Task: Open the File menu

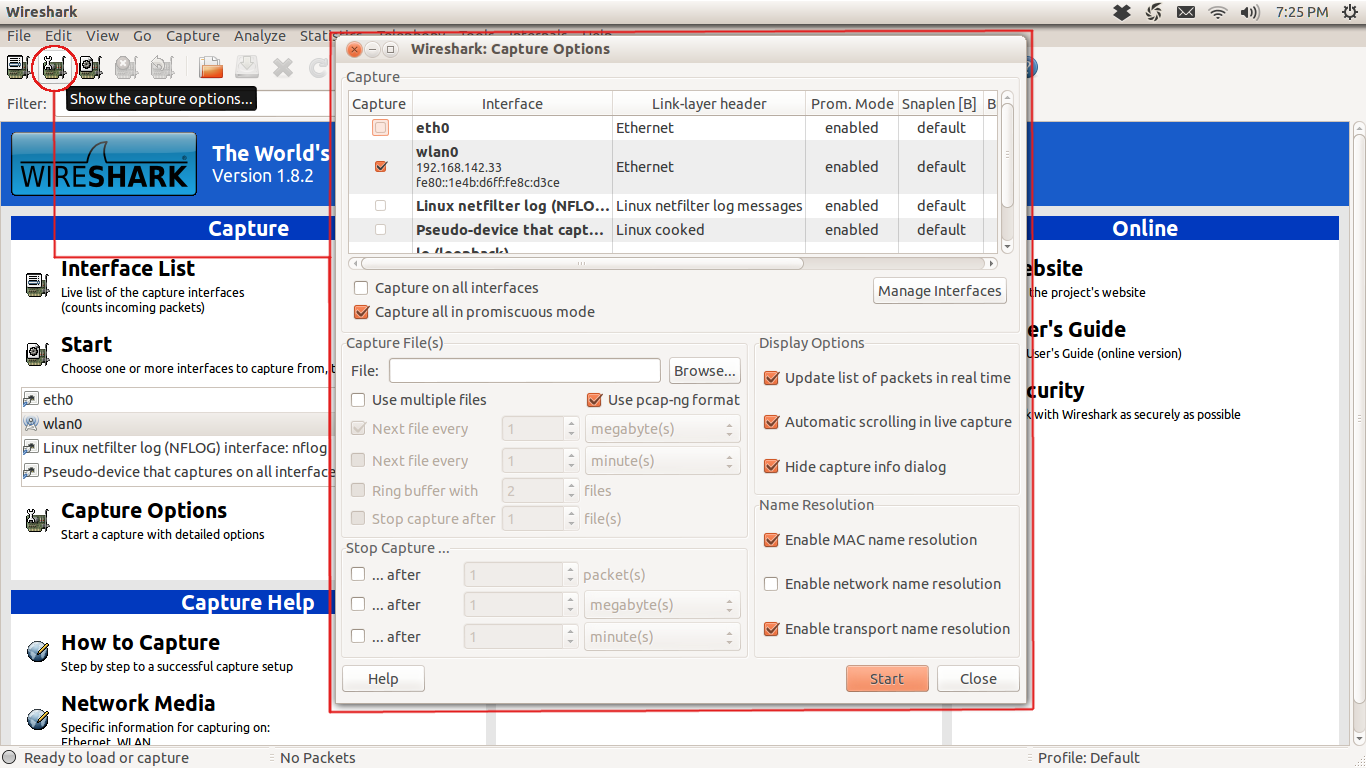Action: 19,36
